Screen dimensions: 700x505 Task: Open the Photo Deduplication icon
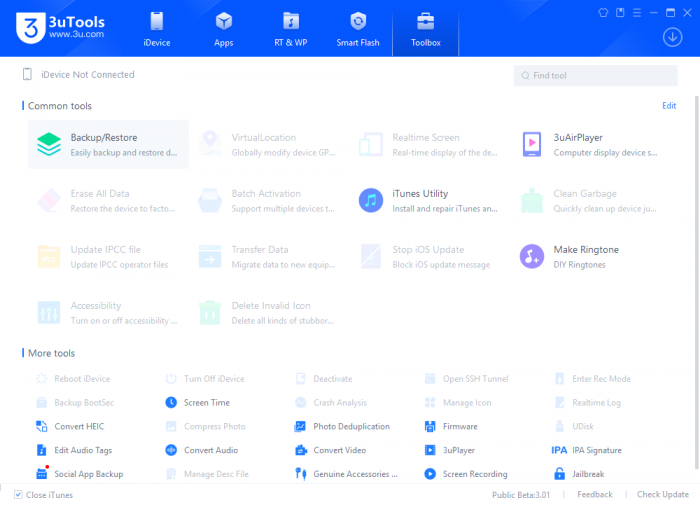point(300,426)
